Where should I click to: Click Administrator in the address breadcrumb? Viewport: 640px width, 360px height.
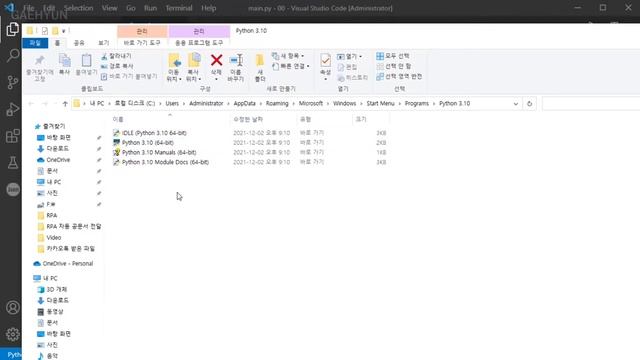pos(206,104)
